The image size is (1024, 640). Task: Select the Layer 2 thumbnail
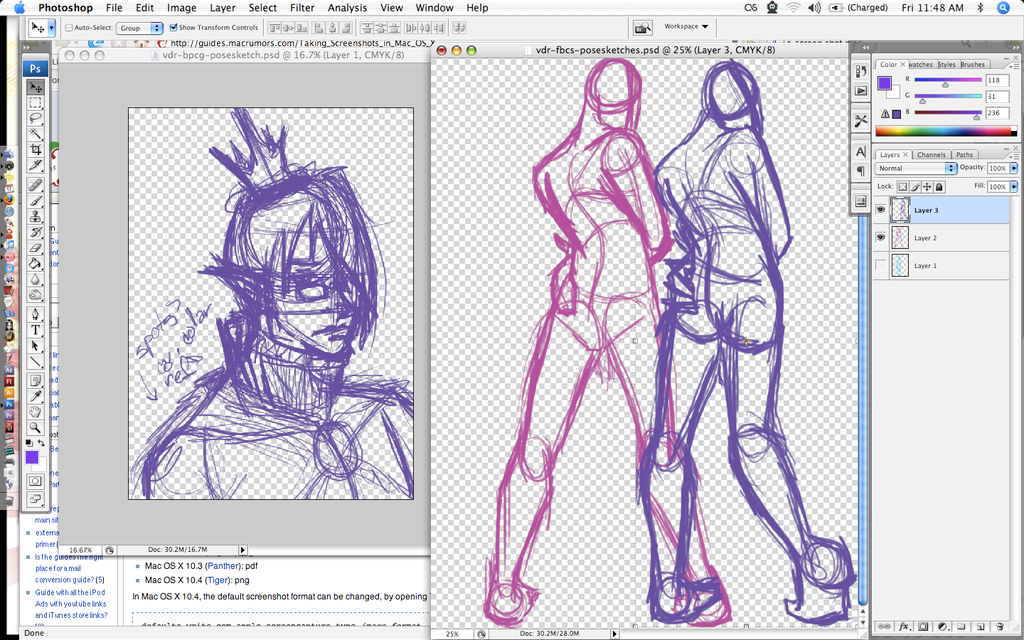pos(900,238)
